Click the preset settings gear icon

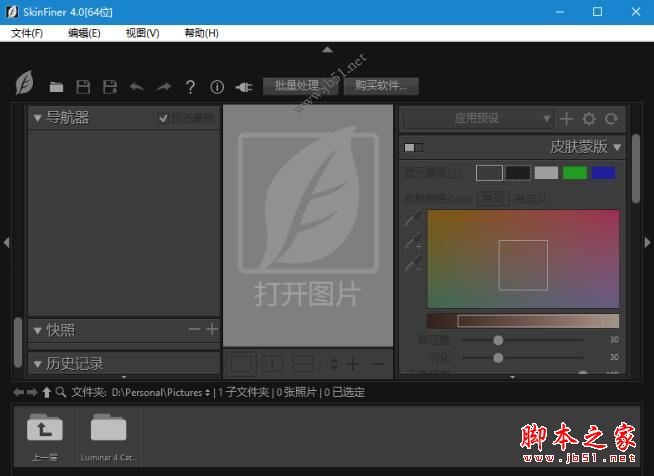[589, 118]
